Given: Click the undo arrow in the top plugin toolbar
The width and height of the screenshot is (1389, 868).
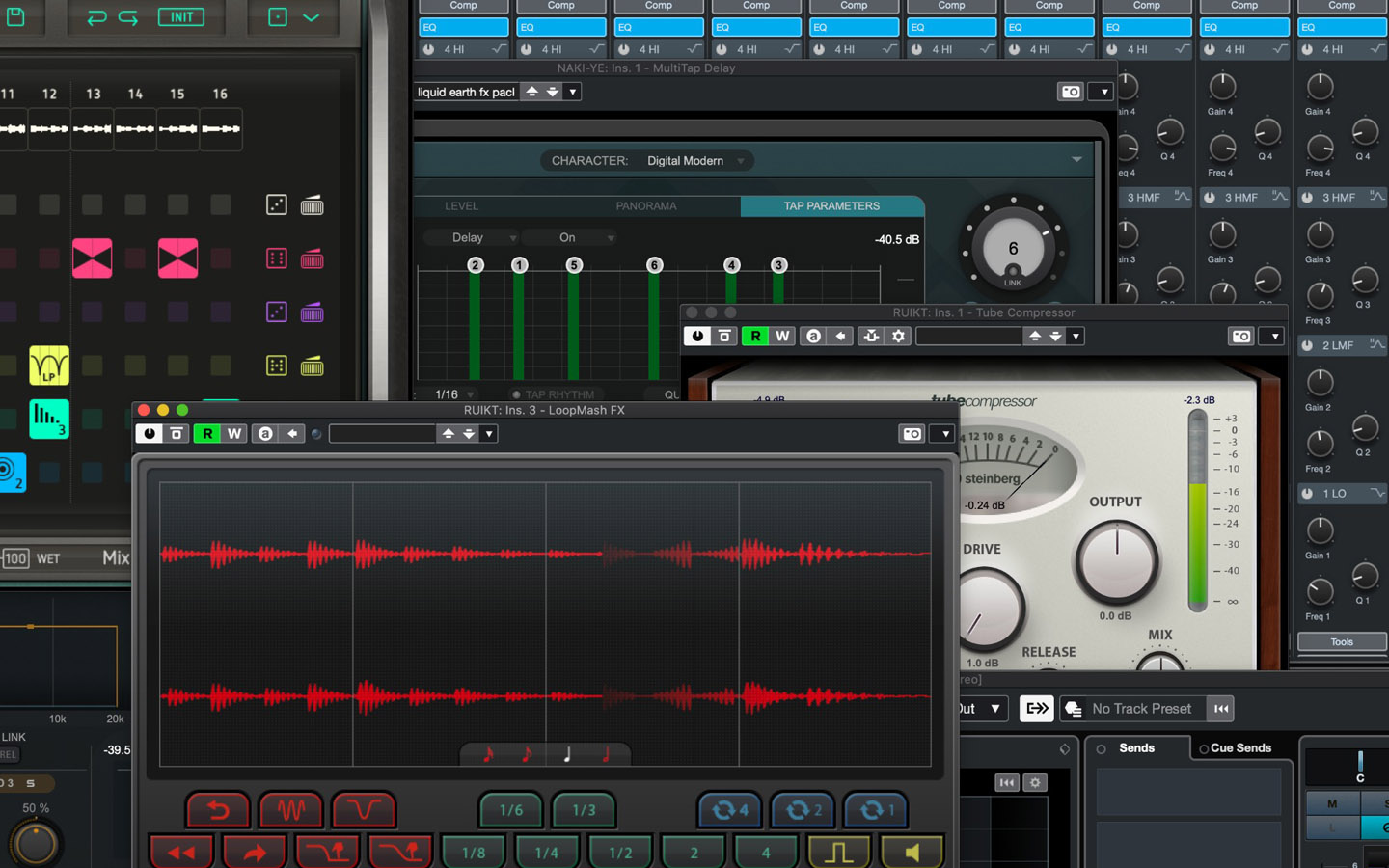Looking at the screenshot, I should [x=96, y=17].
